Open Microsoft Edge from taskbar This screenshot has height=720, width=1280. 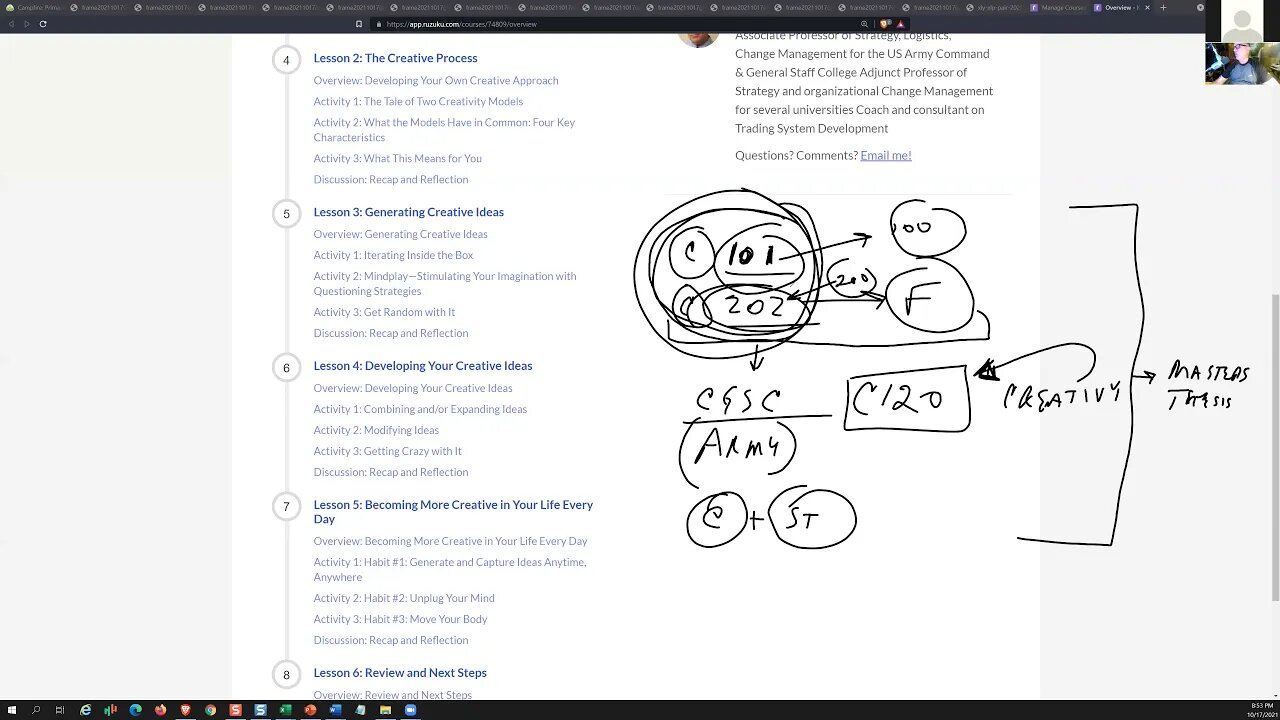135,710
